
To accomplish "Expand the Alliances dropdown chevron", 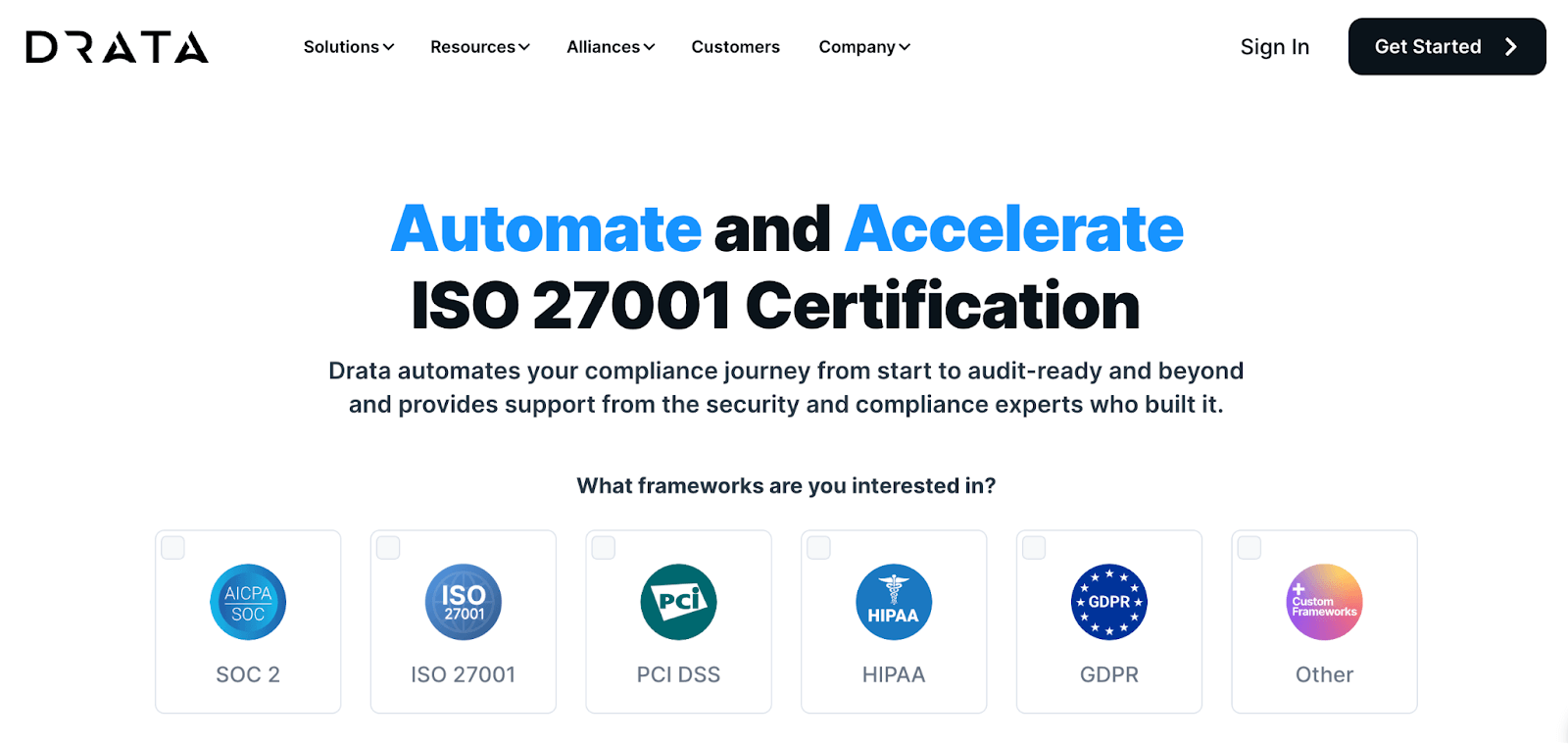I will pyautogui.click(x=649, y=47).
